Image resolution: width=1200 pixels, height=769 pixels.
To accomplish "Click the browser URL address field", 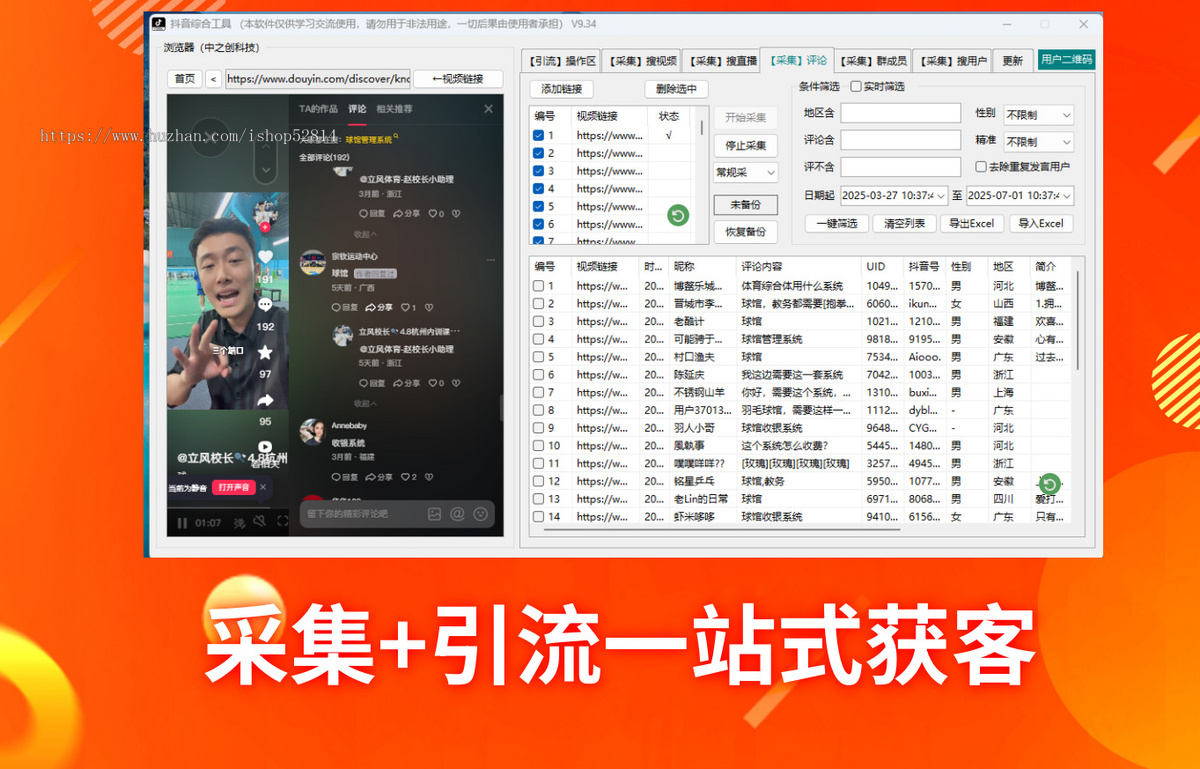I will [317, 79].
